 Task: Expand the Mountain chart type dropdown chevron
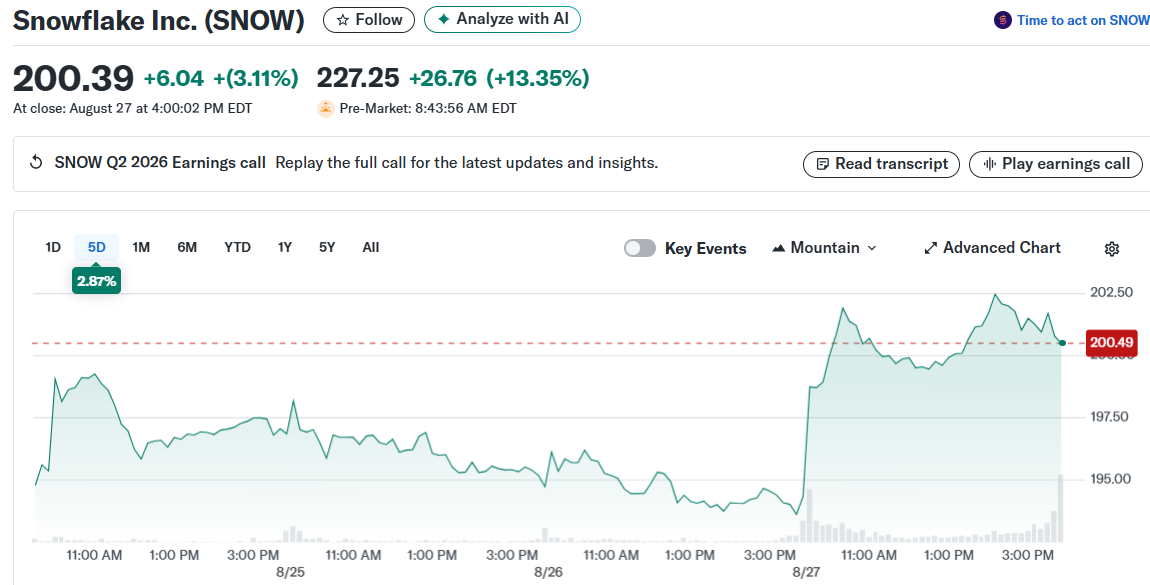coord(871,249)
